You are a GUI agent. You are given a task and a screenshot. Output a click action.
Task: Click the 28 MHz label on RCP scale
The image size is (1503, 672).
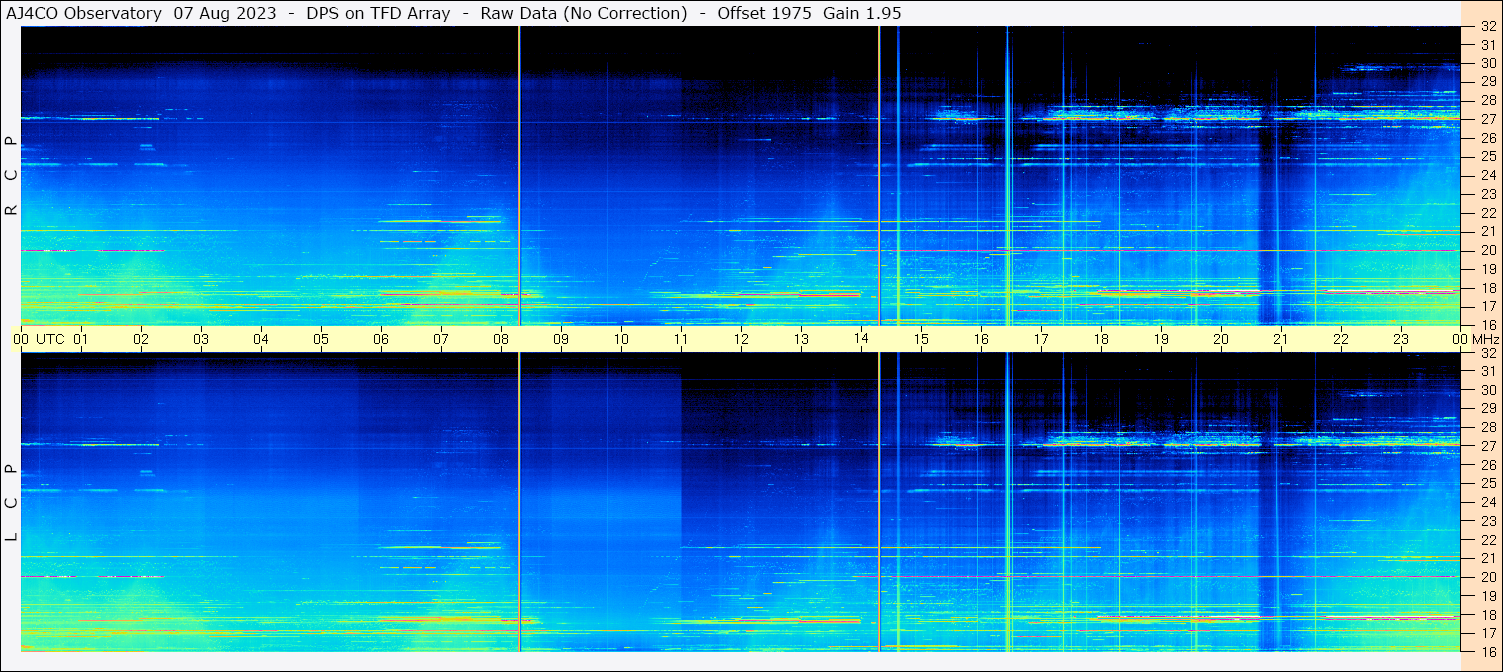pos(1488,100)
